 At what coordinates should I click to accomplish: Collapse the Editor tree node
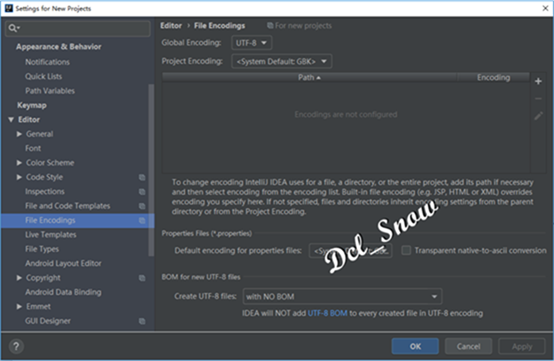(11, 120)
